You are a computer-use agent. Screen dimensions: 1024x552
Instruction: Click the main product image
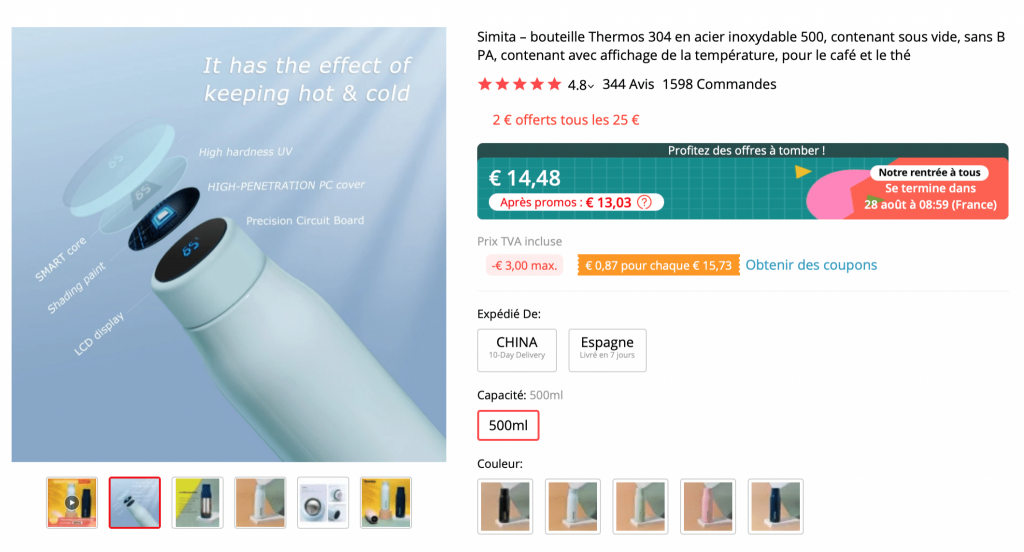(229, 244)
